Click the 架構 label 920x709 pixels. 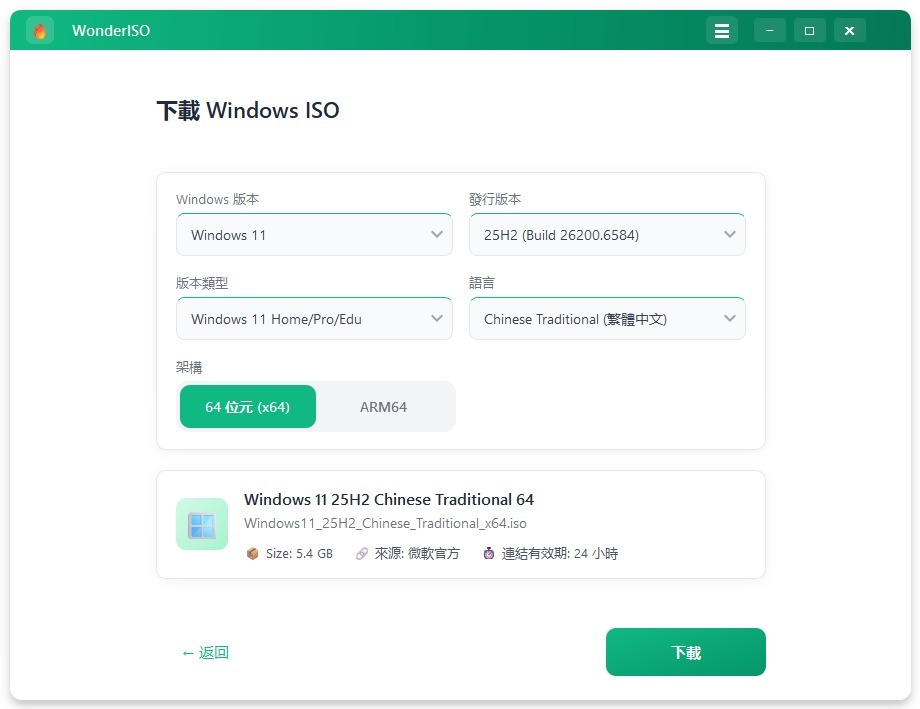(x=189, y=367)
